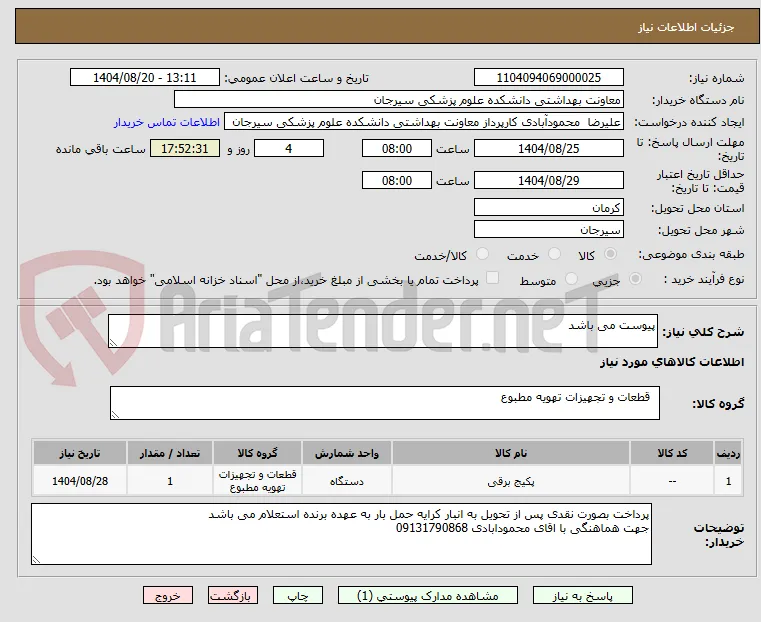Click the شماره نیاز field 1104094069000025
The width and height of the screenshot is (761, 622).
[x=548, y=78]
